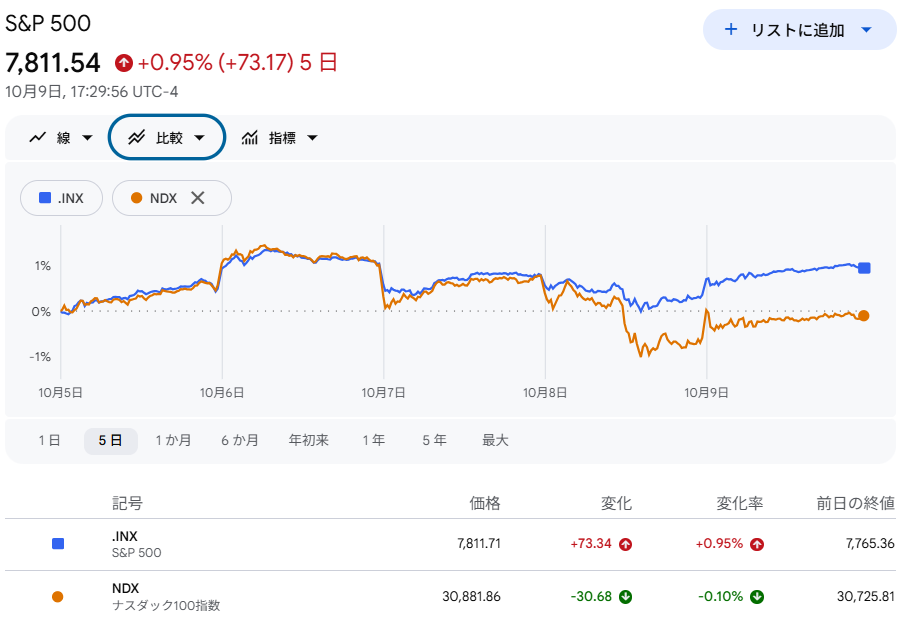This screenshot has width=906, height=620.
Task: Select the 1日 time range
Action: (x=49, y=440)
